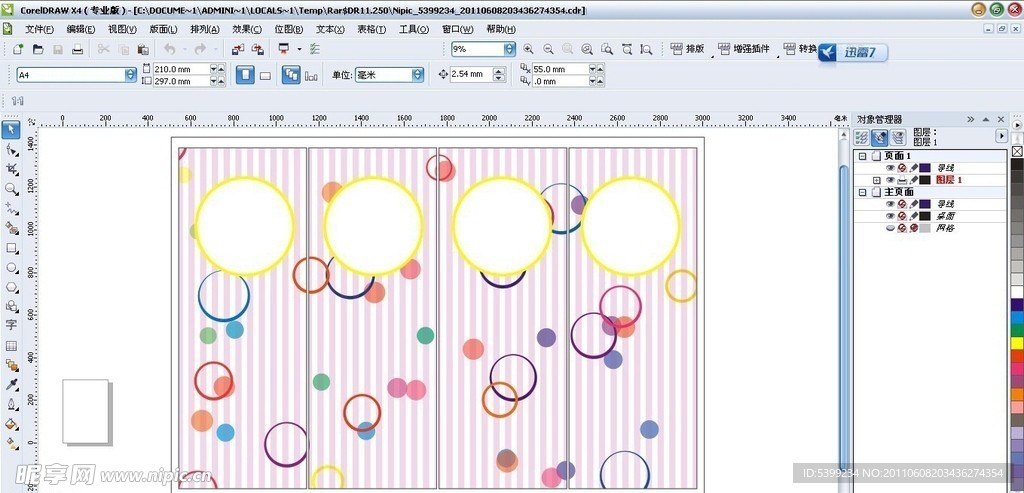The width and height of the screenshot is (1024, 493).
Task: Toggle visibility eye of 图层 1
Action: 890,180
